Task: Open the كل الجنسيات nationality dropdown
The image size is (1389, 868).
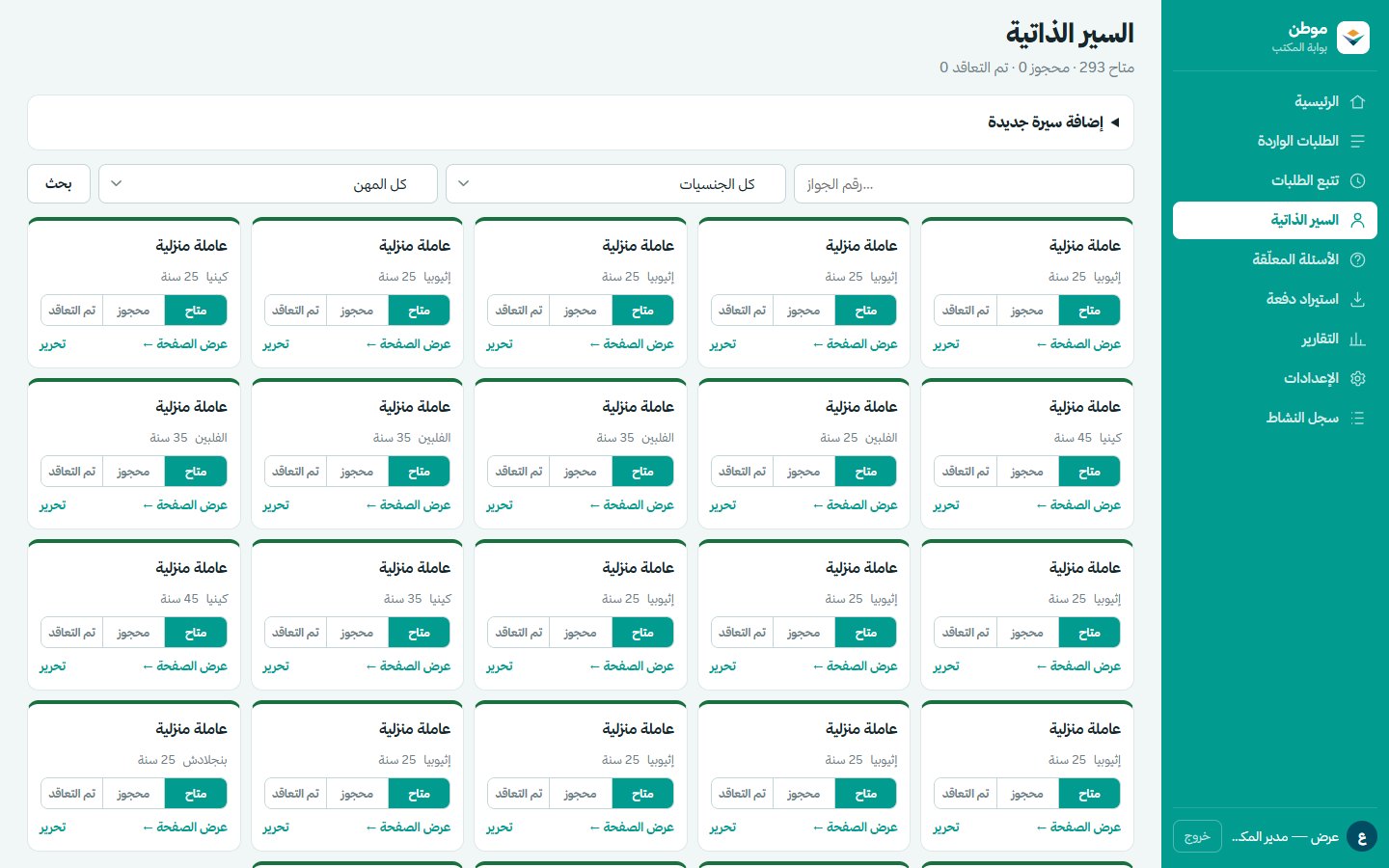Action: 615,183
